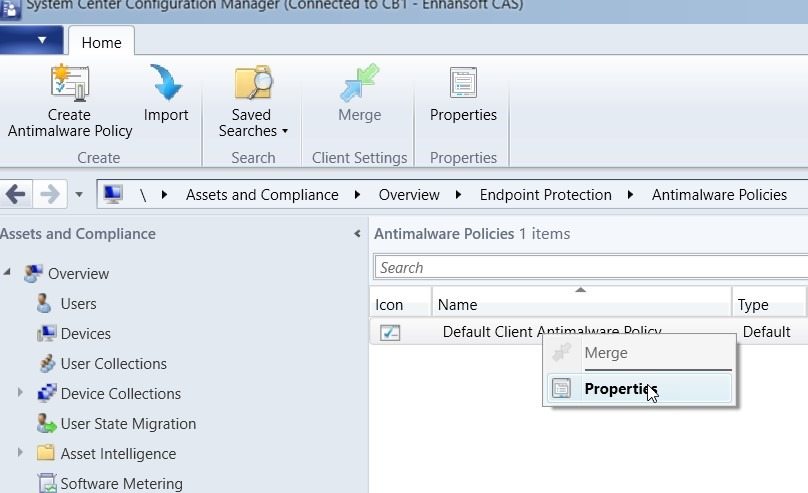Select Assets and Compliance breadcrumb
Viewport: 808px width, 493px height.
[x=262, y=195]
